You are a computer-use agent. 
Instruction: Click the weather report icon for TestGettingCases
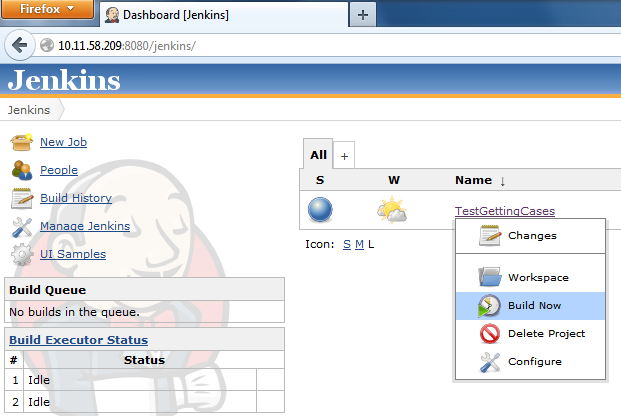pyautogui.click(x=392, y=210)
